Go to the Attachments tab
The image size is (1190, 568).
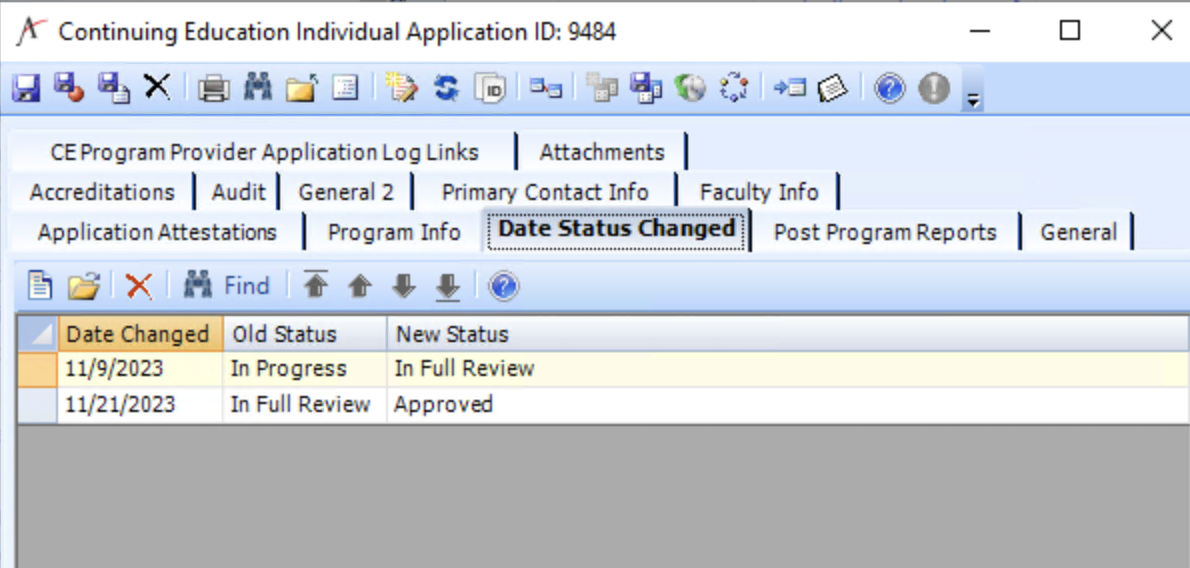point(601,152)
